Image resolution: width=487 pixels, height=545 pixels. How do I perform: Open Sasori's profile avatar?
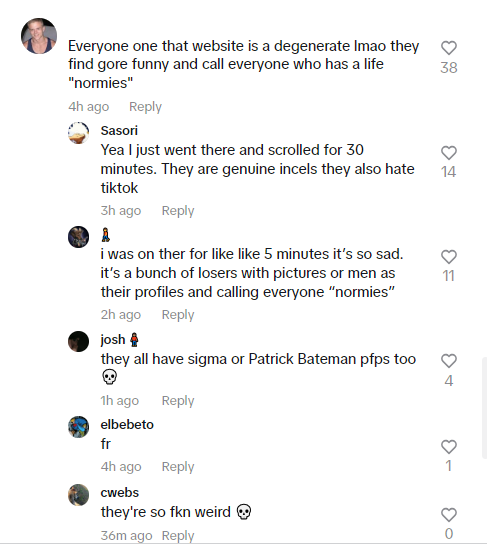click(79, 133)
